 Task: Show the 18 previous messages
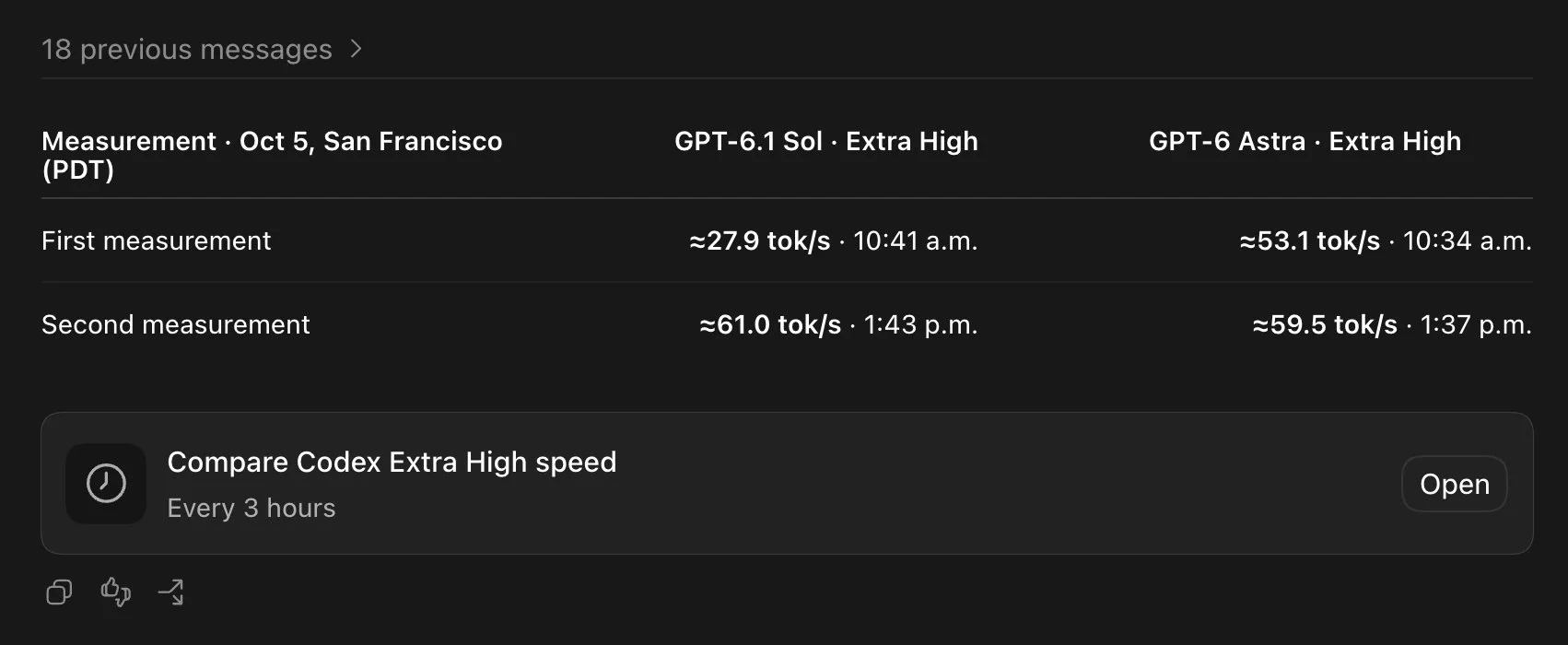click(x=187, y=49)
